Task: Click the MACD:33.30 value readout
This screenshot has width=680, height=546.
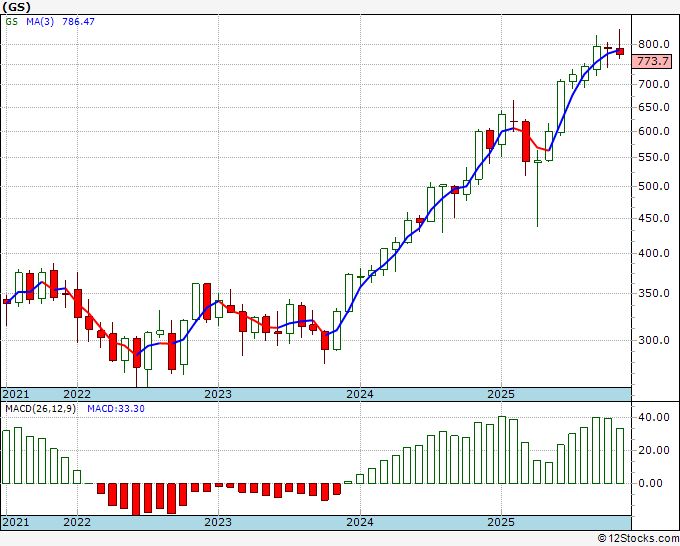Action: pyautogui.click(x=116, y=409)
